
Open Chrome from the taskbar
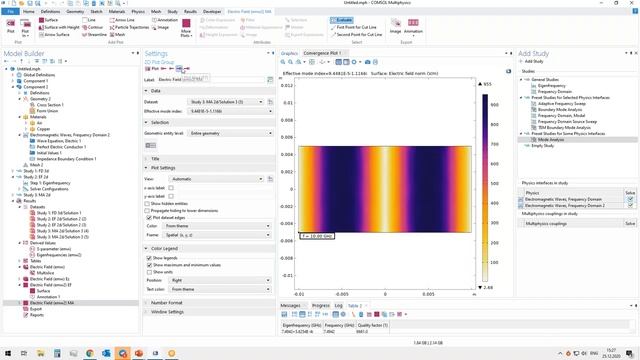pos(89,353)
